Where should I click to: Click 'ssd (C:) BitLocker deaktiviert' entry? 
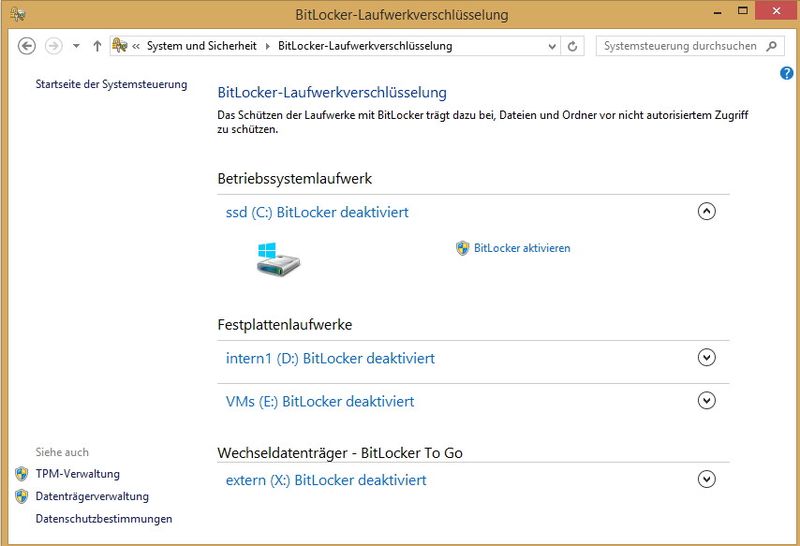[317, 212]
